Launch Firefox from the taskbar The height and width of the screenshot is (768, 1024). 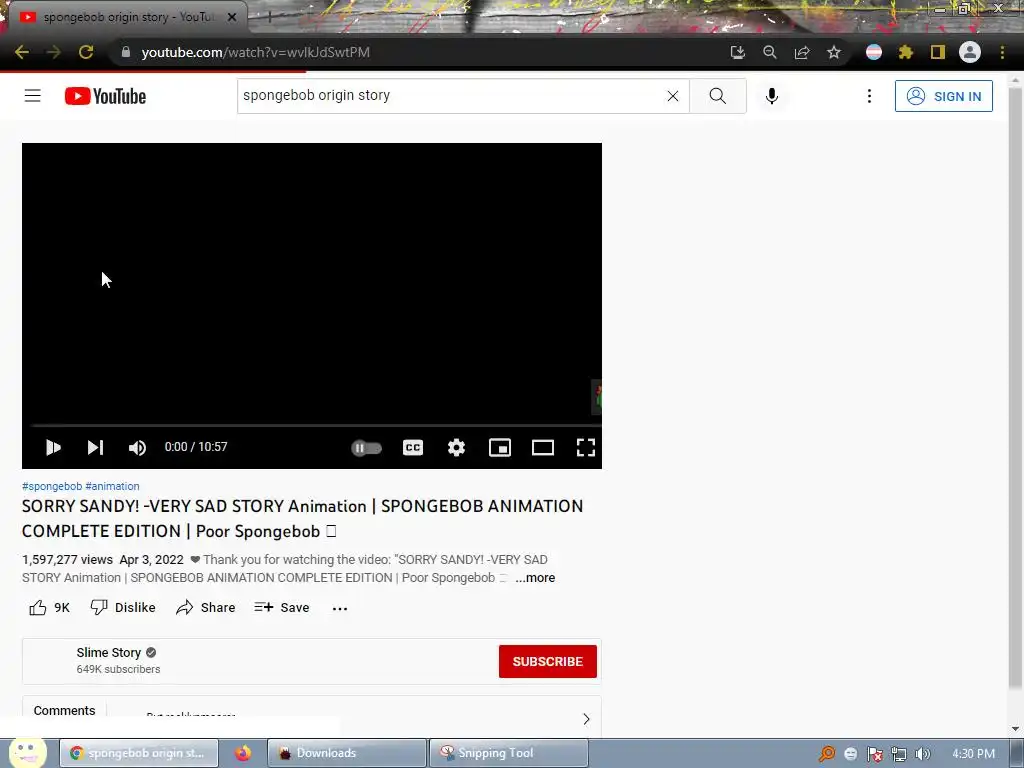[x=243, y=753]
